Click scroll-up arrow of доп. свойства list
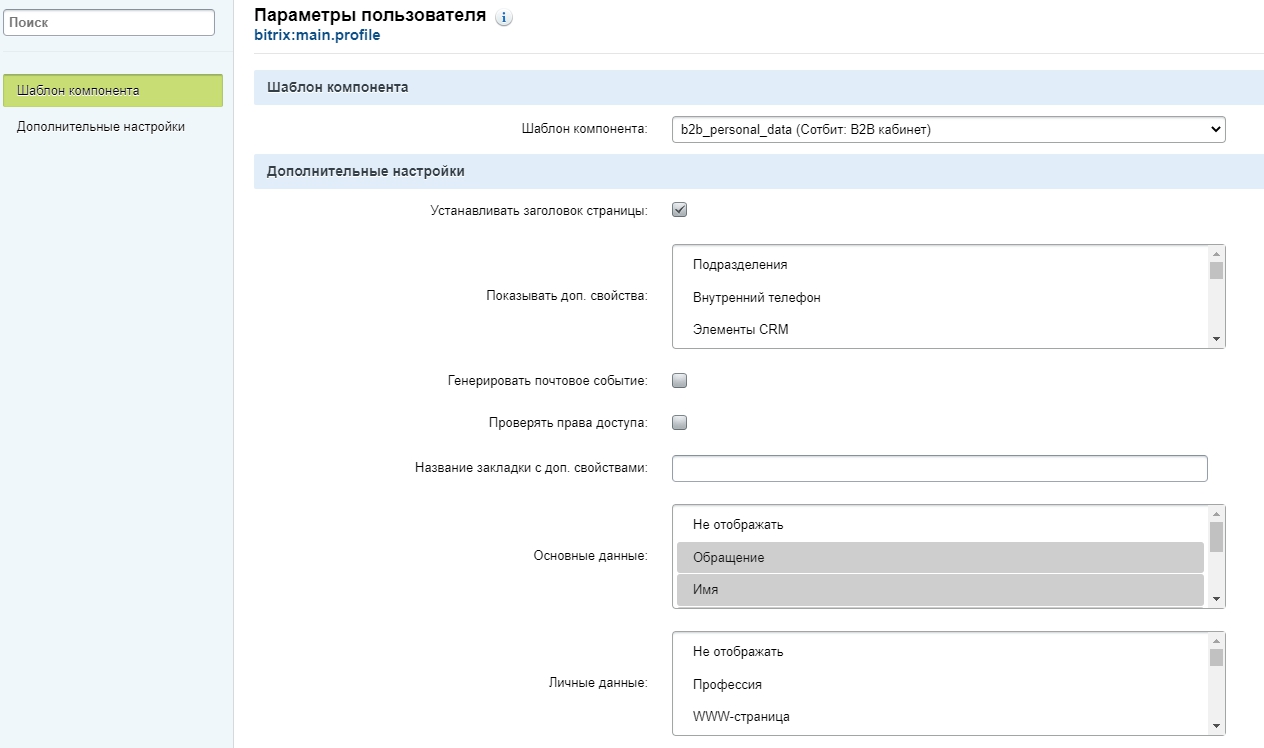This screenshot has height=748, width=1264. [x=1216, y=254]
